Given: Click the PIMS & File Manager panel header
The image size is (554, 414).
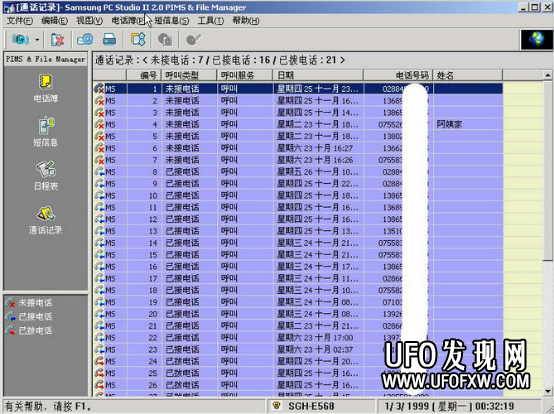Looking at the screenshot, I should point(46,59).
